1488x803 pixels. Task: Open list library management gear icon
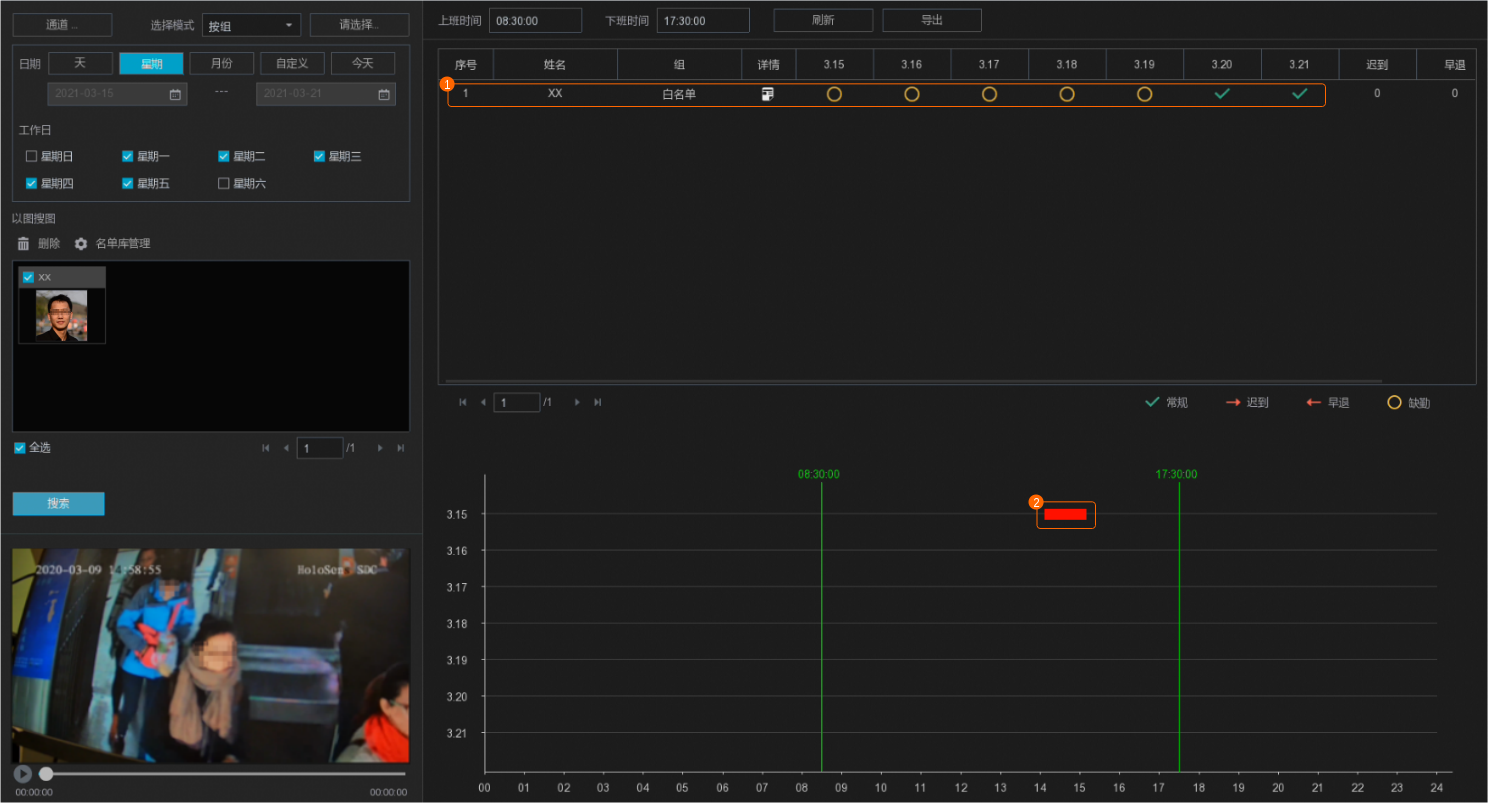81,244
